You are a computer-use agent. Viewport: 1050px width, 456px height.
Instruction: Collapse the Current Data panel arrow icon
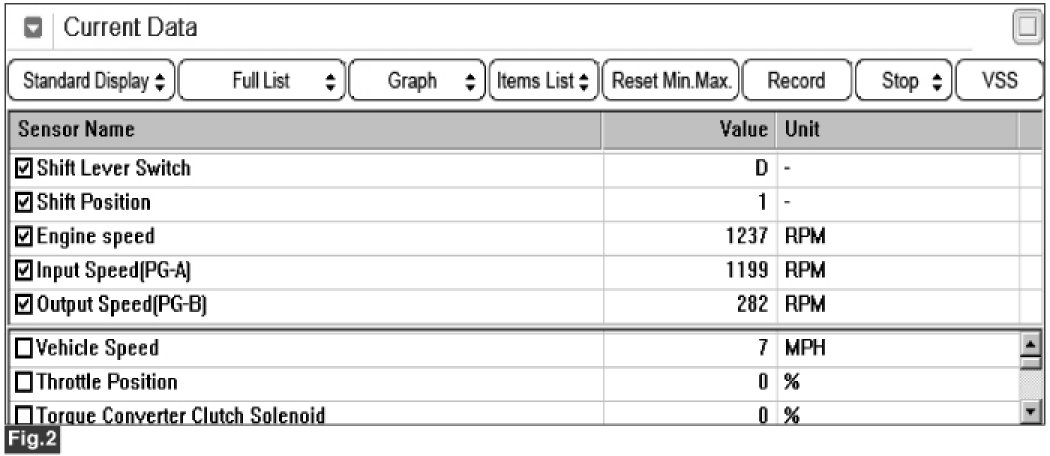33,28
